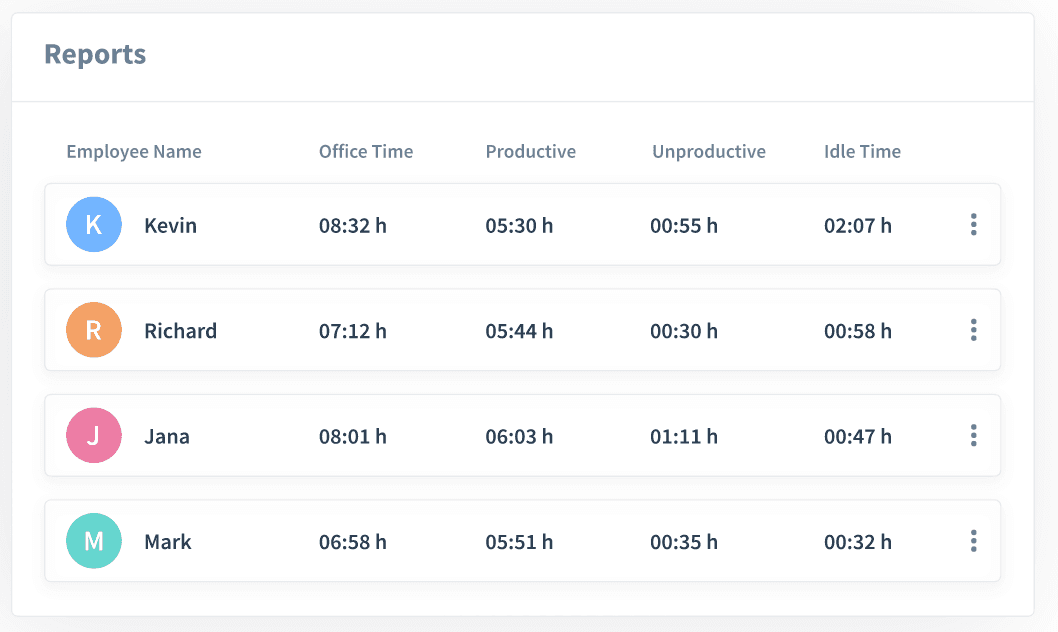Sort by the Unproductive column header

tap(709, 152)
